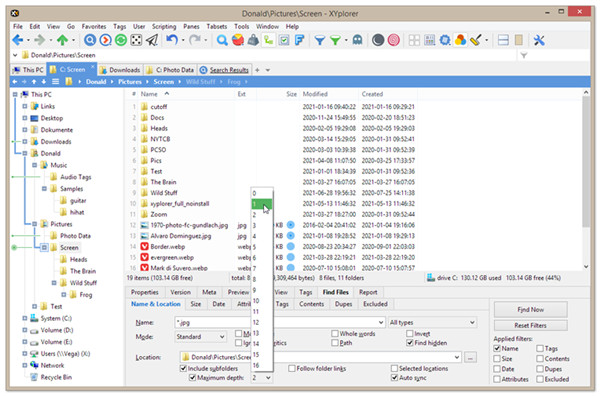The height and width of the screenshot is (396, 600).
Task: Collapse the Music tree node
Action: click(34, 165)
